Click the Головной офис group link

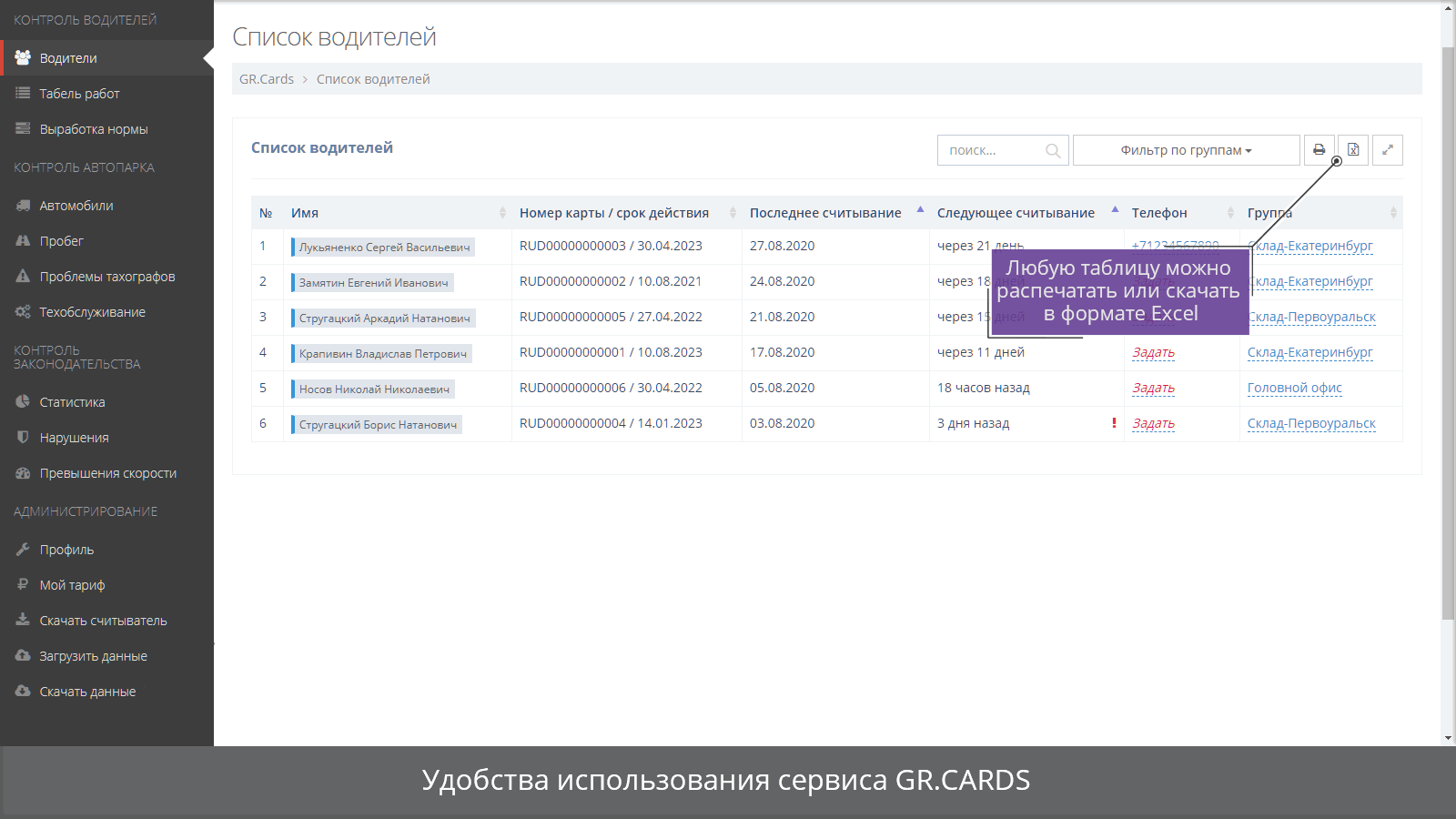tap(1294, 388)
